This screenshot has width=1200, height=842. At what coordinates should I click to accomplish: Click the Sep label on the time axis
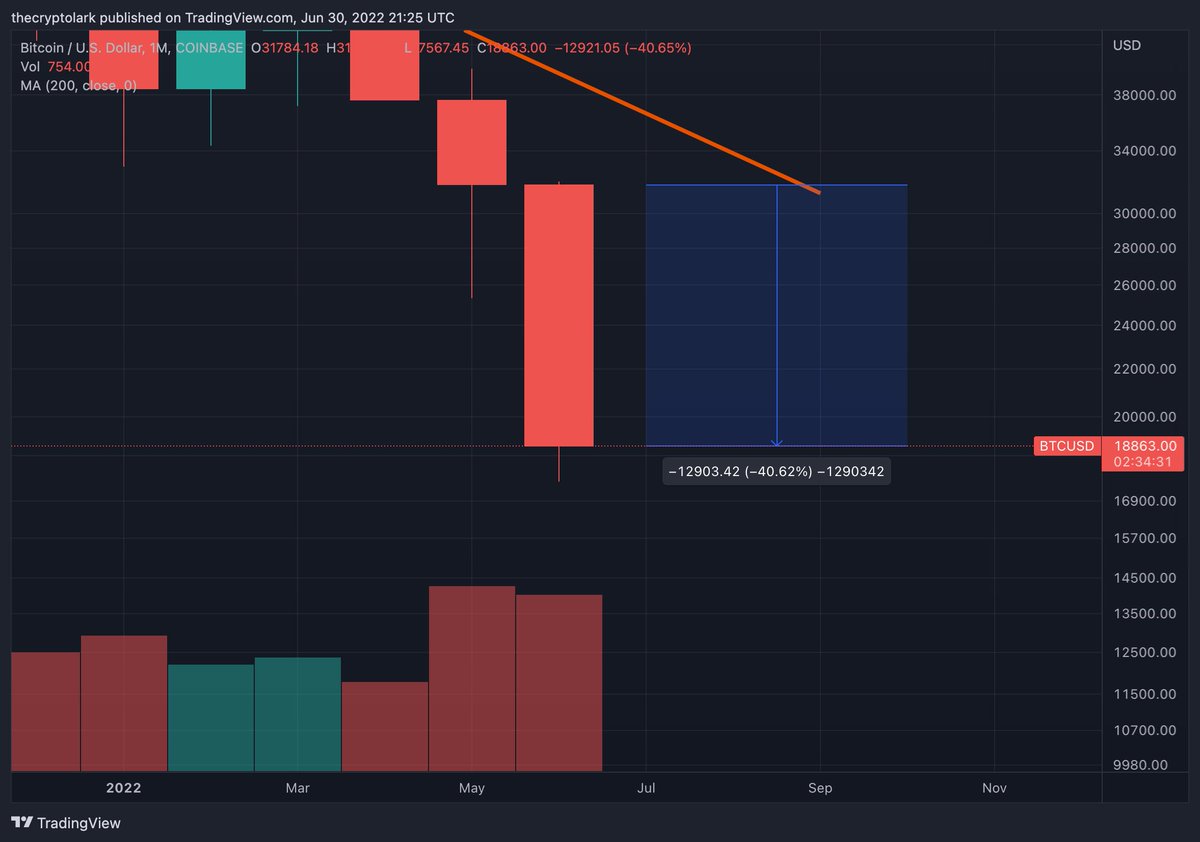(820, 788)
